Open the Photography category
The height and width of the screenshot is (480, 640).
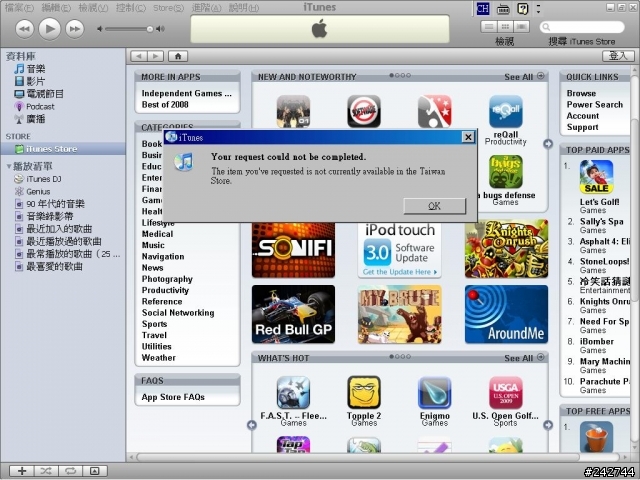point(167,279)
